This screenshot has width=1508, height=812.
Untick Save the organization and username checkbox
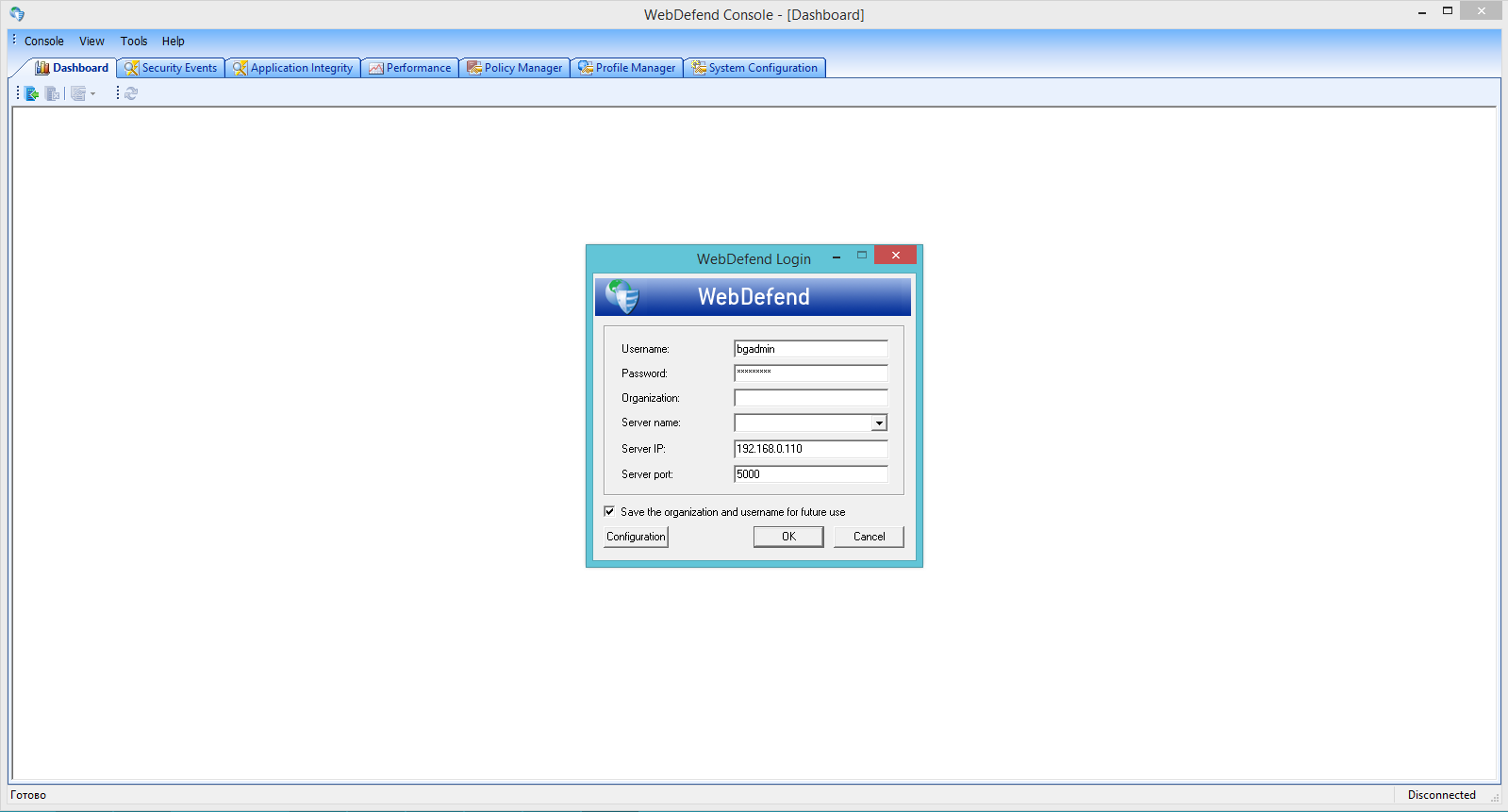coord(609,511)
